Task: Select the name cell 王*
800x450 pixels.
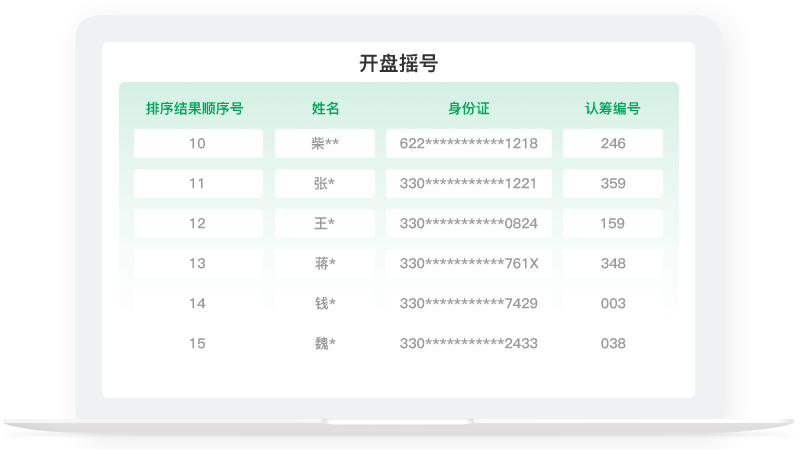Action: pyautogui.click(x=325, y=223)
